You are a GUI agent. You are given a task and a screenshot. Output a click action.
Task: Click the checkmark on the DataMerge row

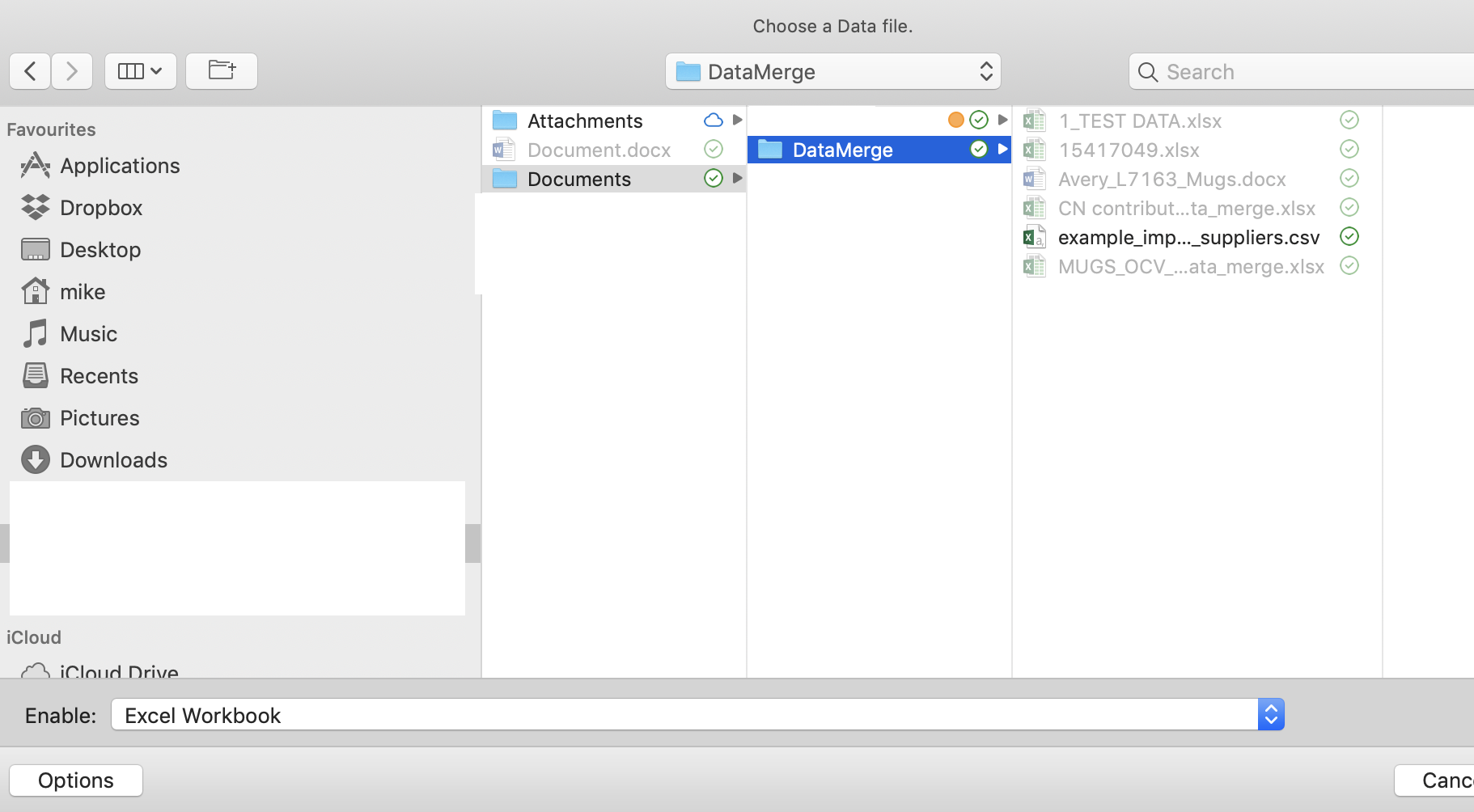tap(979, 149)
